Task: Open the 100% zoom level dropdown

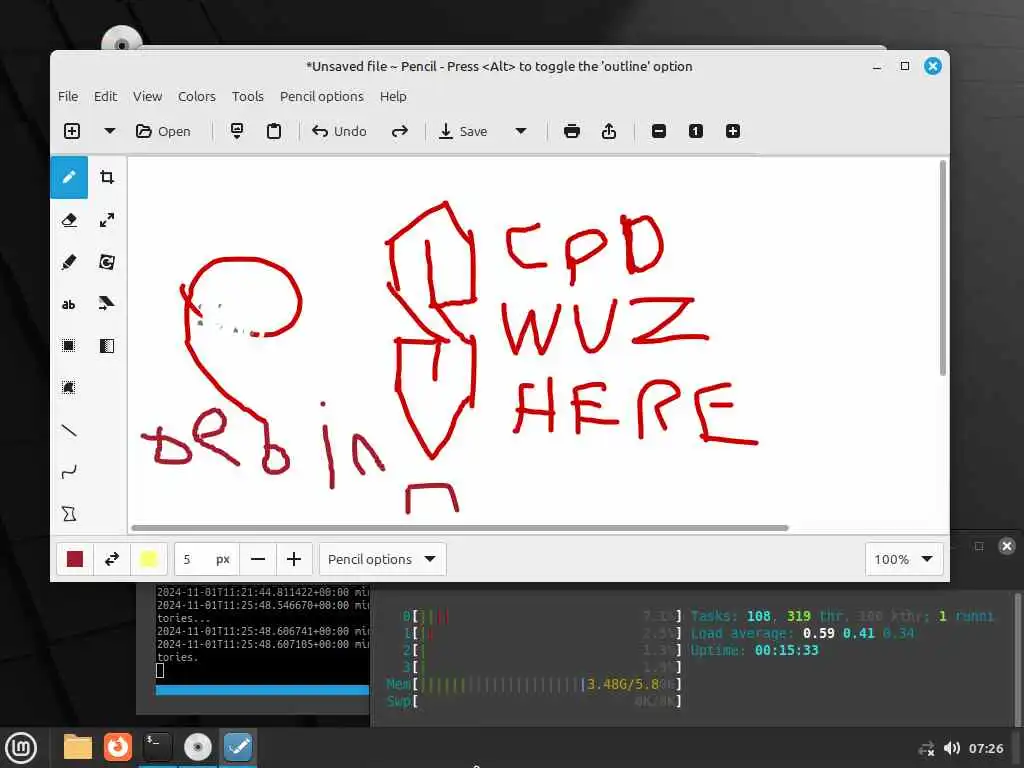Action: tap(904, 559)
